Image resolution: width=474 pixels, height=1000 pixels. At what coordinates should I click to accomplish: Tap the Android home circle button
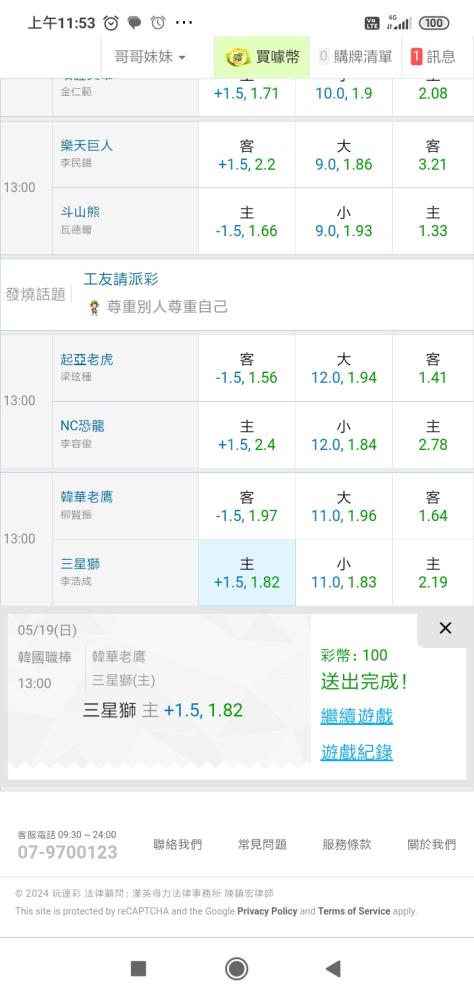[237, 969]
